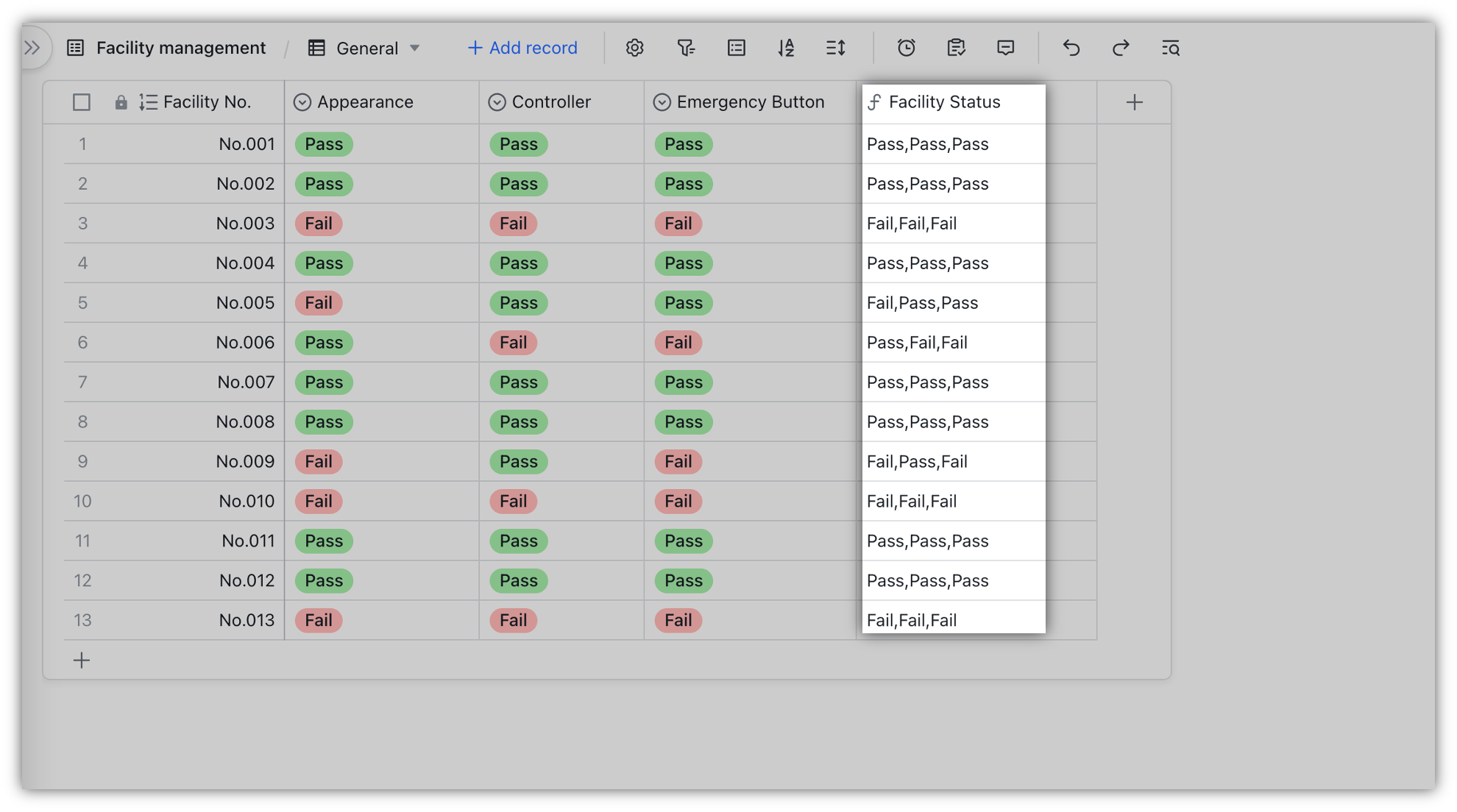
Task: Click Facility management breadcrumb item
Action: coord(181,47)
